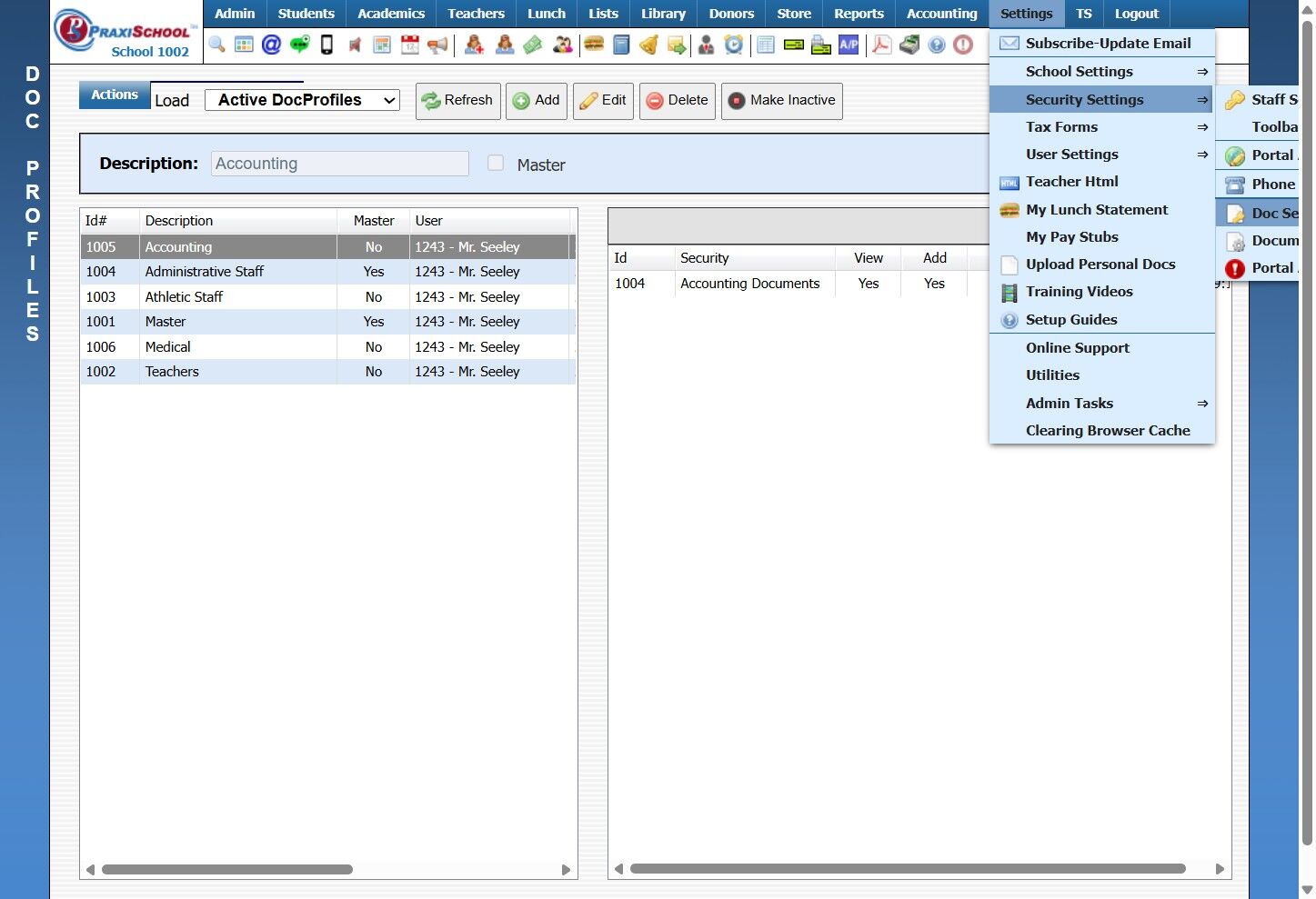Click the mobile phone toolbar icon
Image resolution: width=1316 pixels, height=899 pixels.
click(x=326, y=45)
